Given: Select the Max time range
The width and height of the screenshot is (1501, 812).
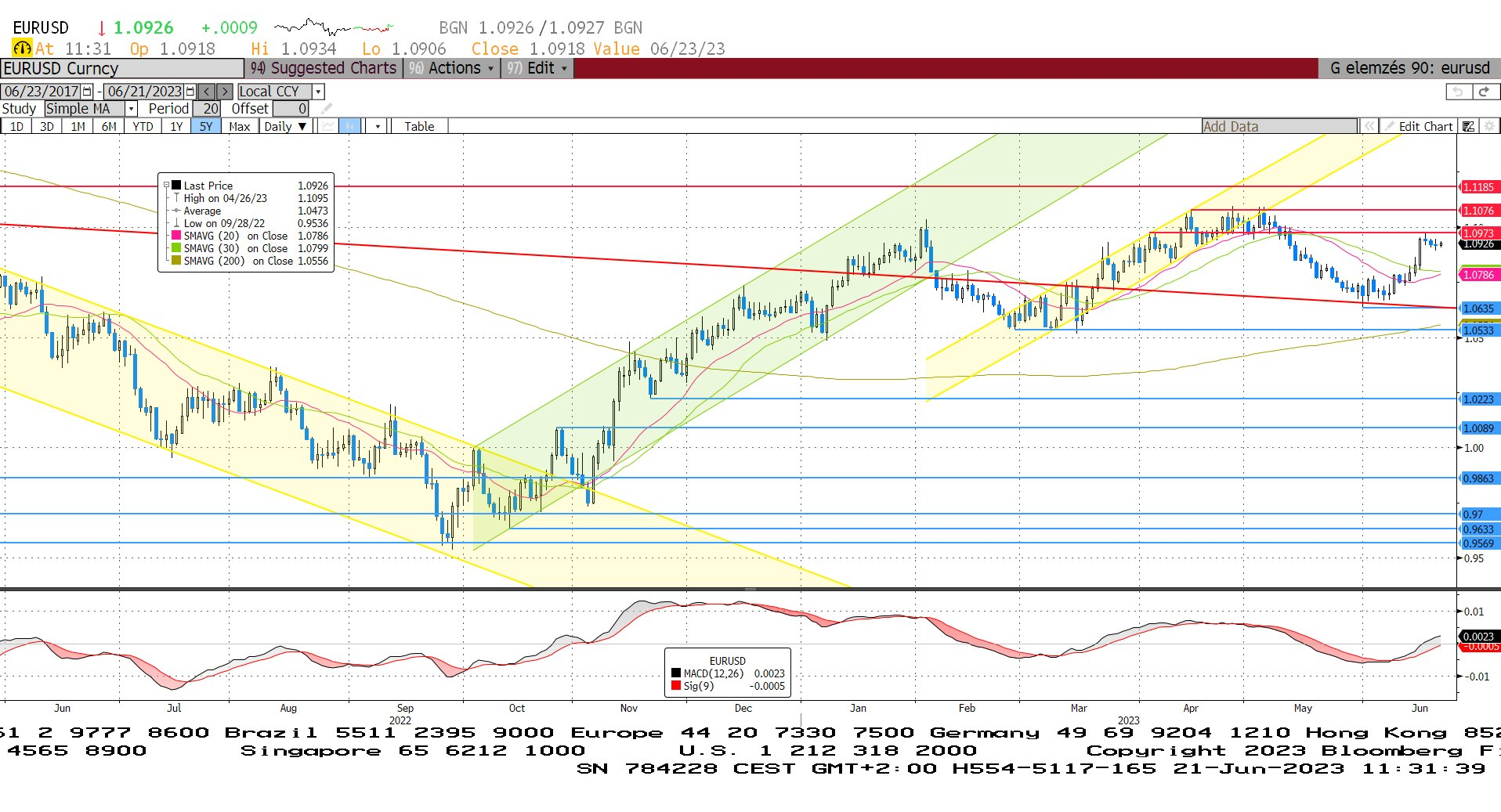Looking at the screenshot, I should [x=240, y=126].
